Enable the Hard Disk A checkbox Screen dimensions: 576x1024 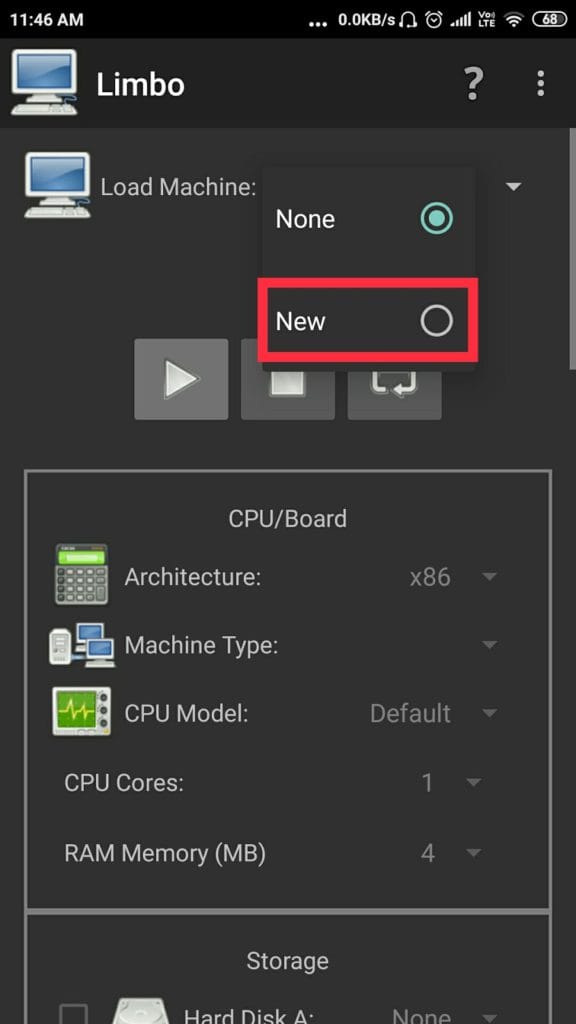[x=74, y=1014]
